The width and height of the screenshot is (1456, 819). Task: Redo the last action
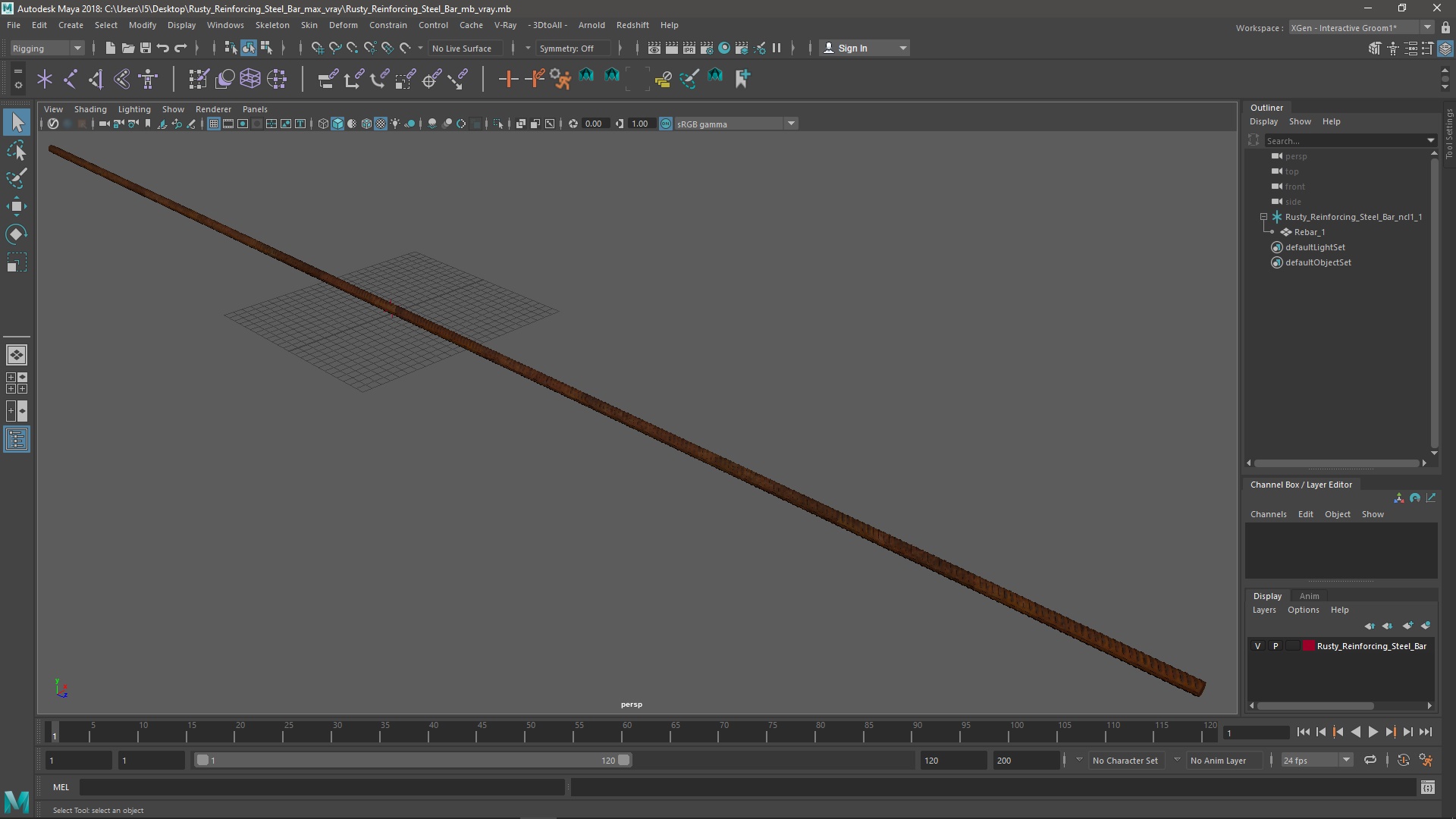[x=180, y=48]
